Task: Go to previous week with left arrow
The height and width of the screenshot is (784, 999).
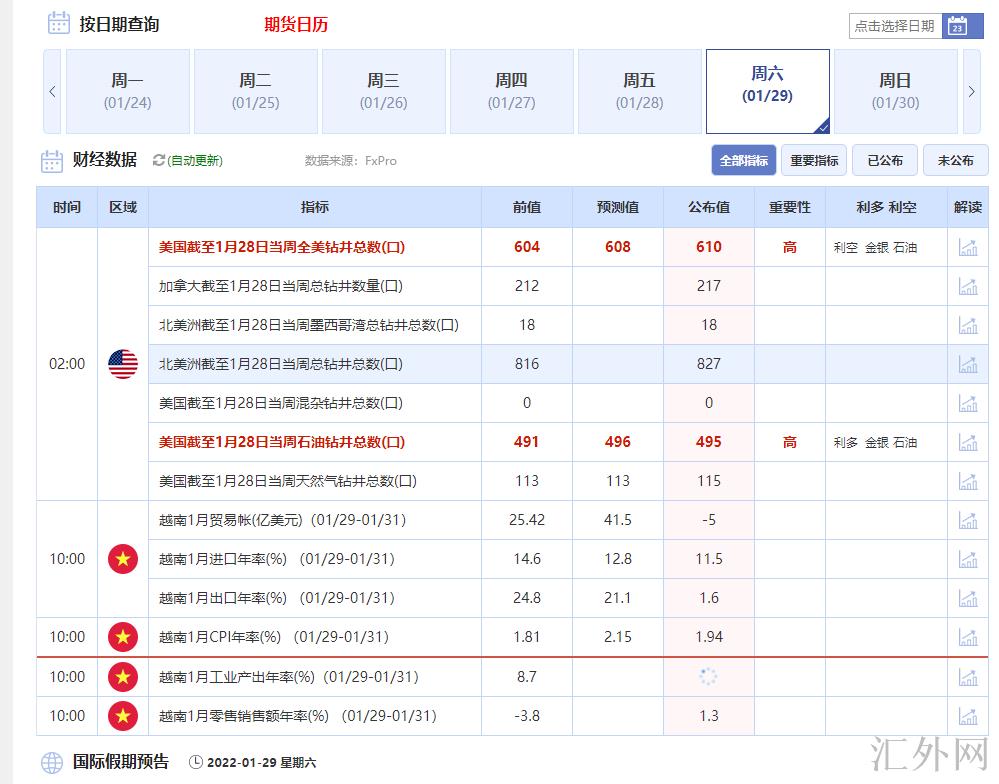Action: click(x=52, y=92)
